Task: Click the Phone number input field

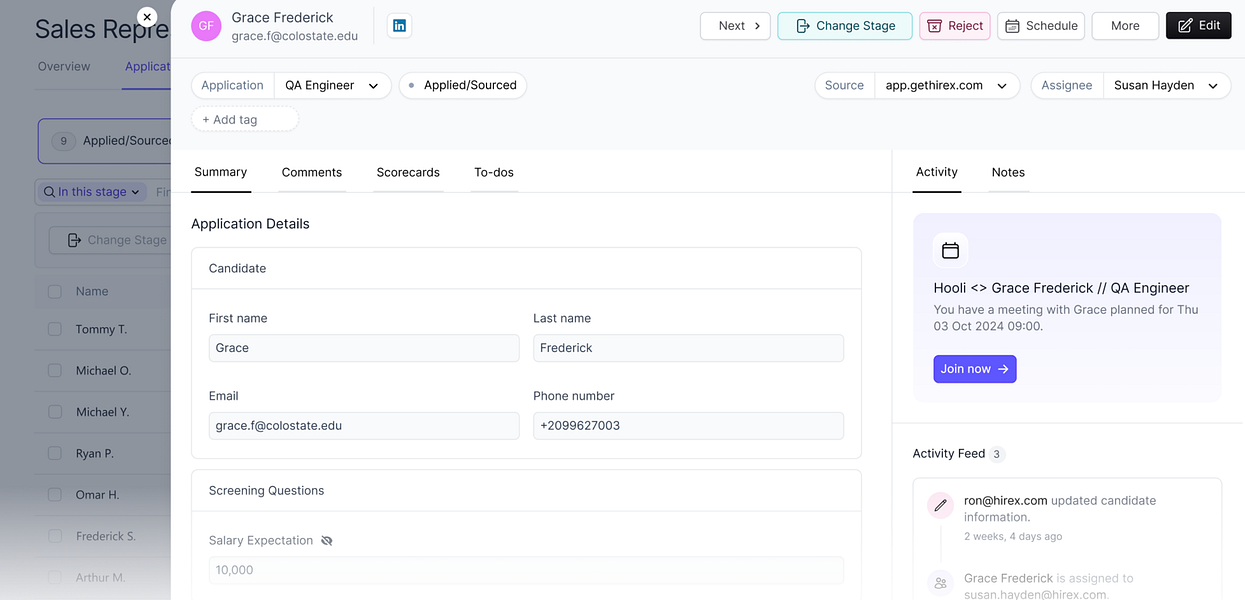Action: 688,425
